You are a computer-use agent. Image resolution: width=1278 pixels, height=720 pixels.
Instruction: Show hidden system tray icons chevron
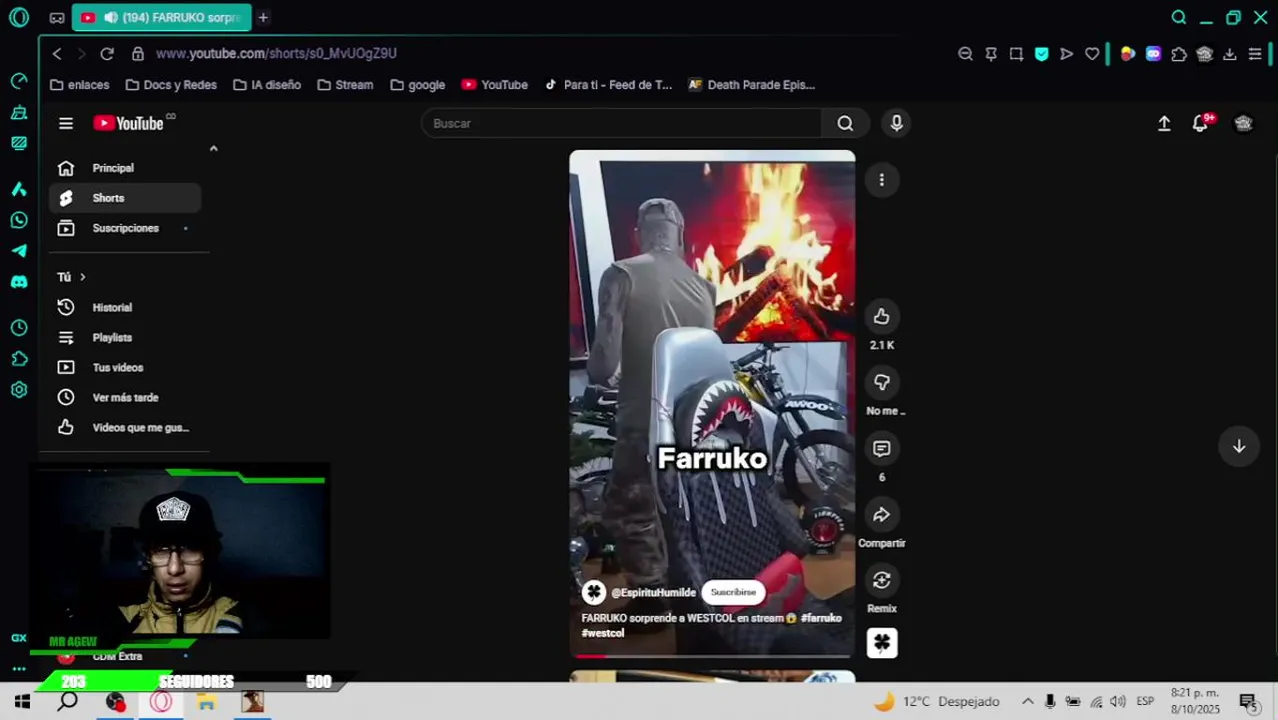[x=1027, y=701]
